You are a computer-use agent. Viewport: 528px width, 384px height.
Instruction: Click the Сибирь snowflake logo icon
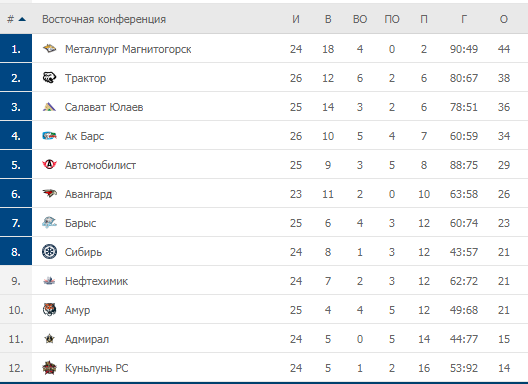50,252
